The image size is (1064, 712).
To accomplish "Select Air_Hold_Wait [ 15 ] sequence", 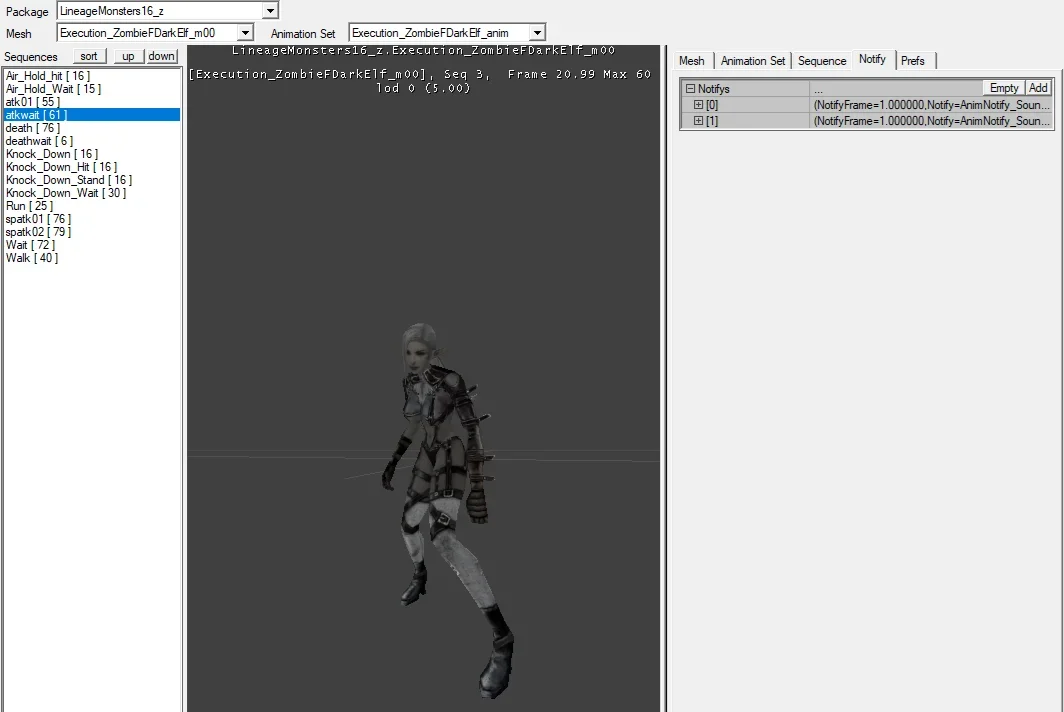I will click(x=92, y=89).
